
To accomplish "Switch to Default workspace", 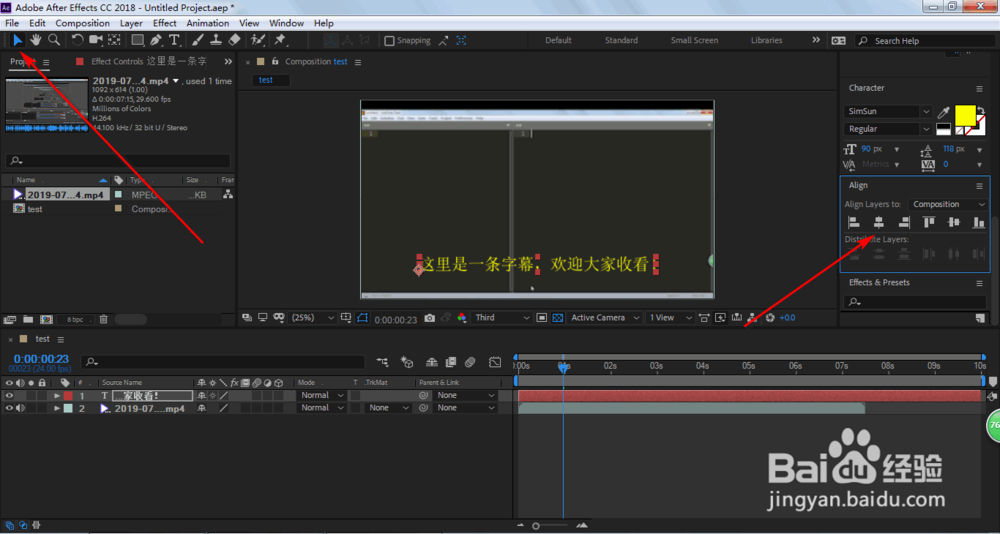I will click(558, 40).
